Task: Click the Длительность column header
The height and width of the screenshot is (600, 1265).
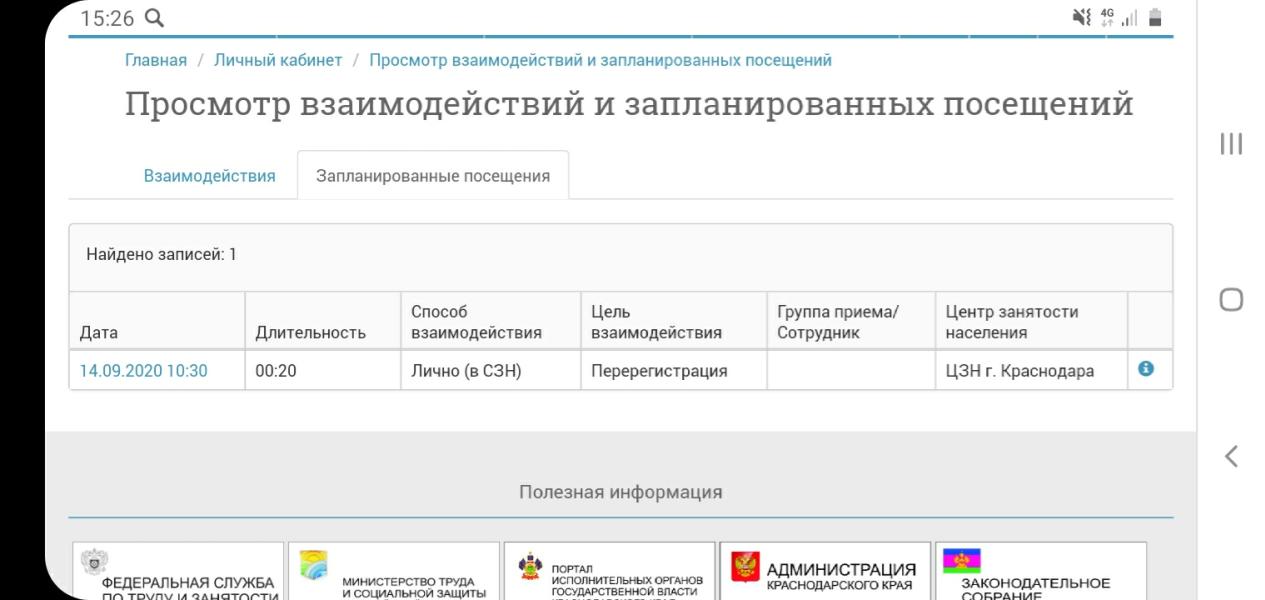Action: [x=310, y=333]
